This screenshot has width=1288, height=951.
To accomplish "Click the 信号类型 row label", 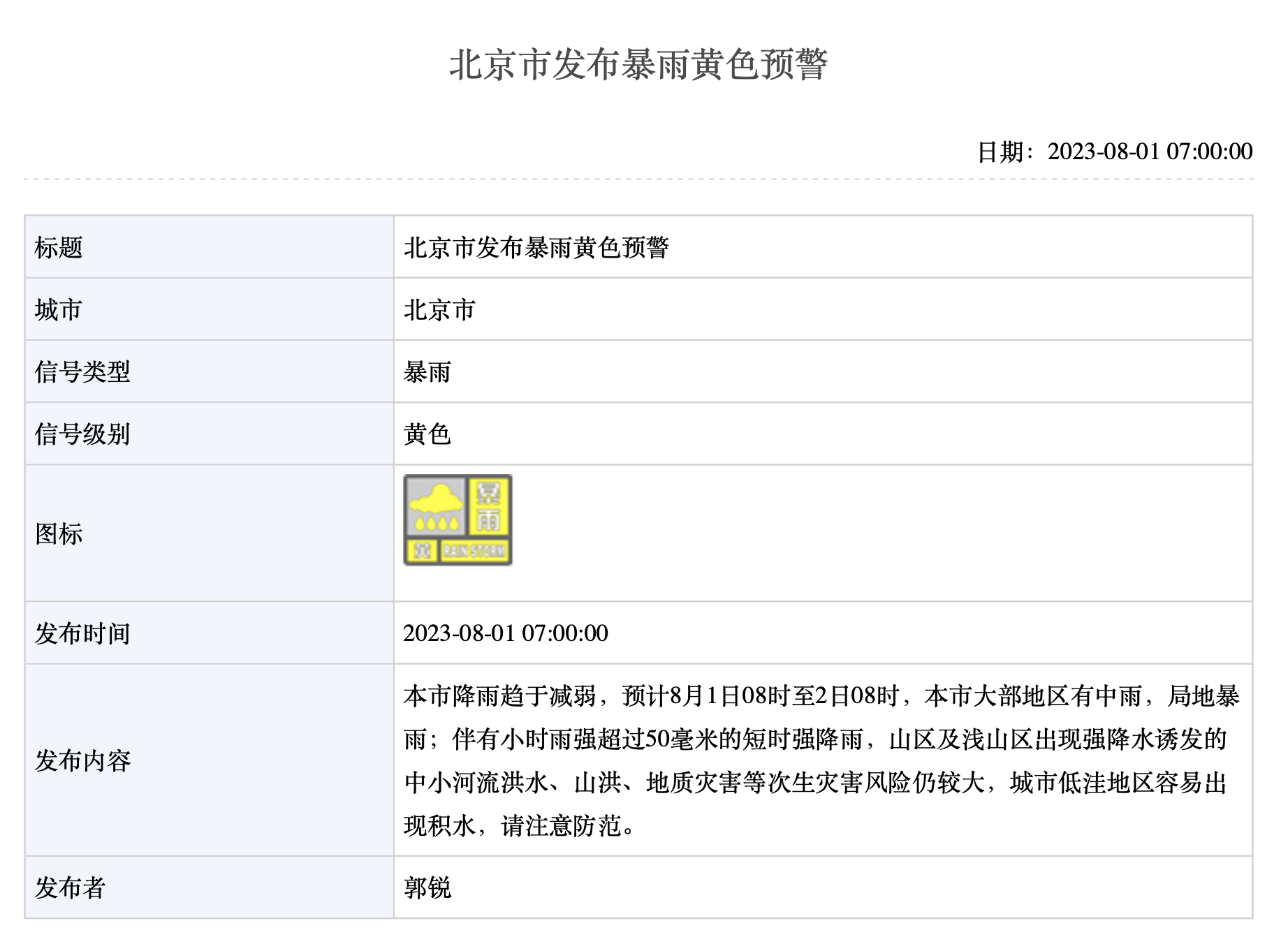I will (x=82, y=372).
